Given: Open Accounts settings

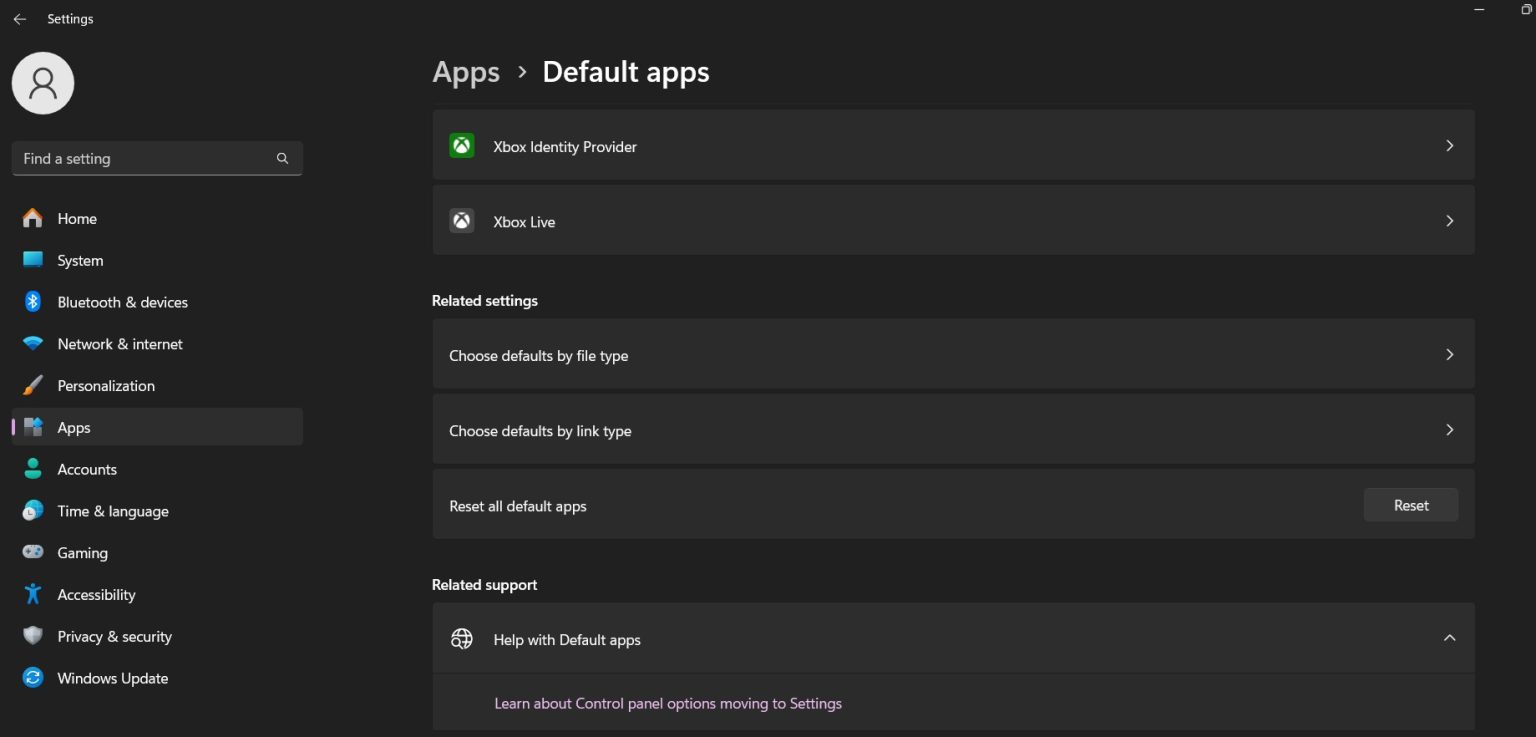Looking at the screenshot, I should (x=87, y=469).
